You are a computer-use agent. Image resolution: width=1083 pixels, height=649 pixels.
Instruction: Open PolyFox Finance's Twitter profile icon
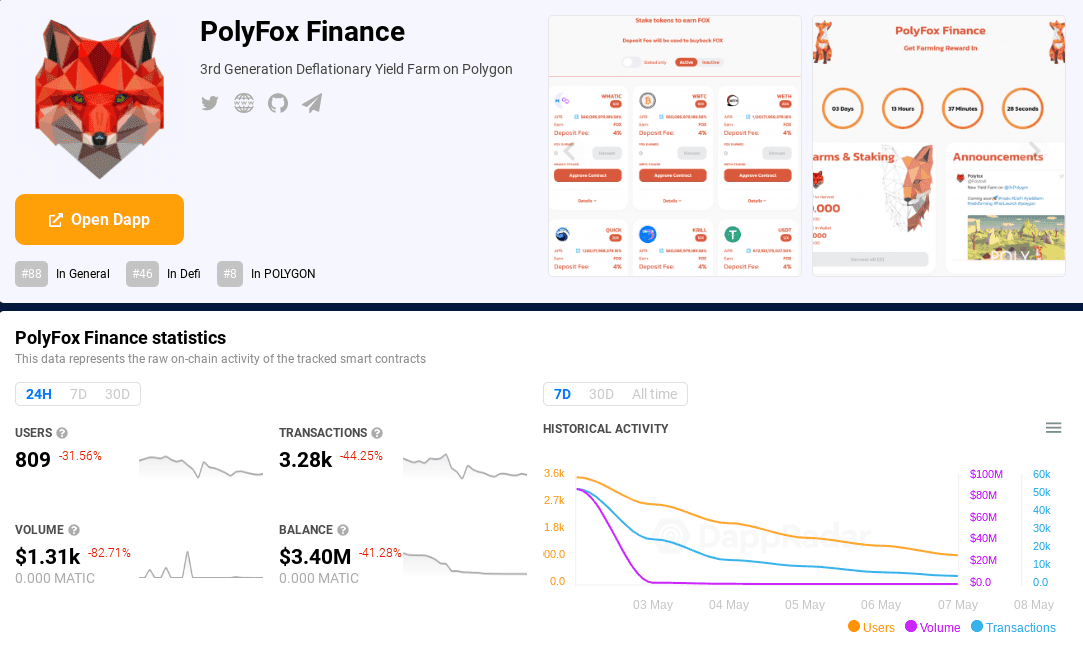209,102
